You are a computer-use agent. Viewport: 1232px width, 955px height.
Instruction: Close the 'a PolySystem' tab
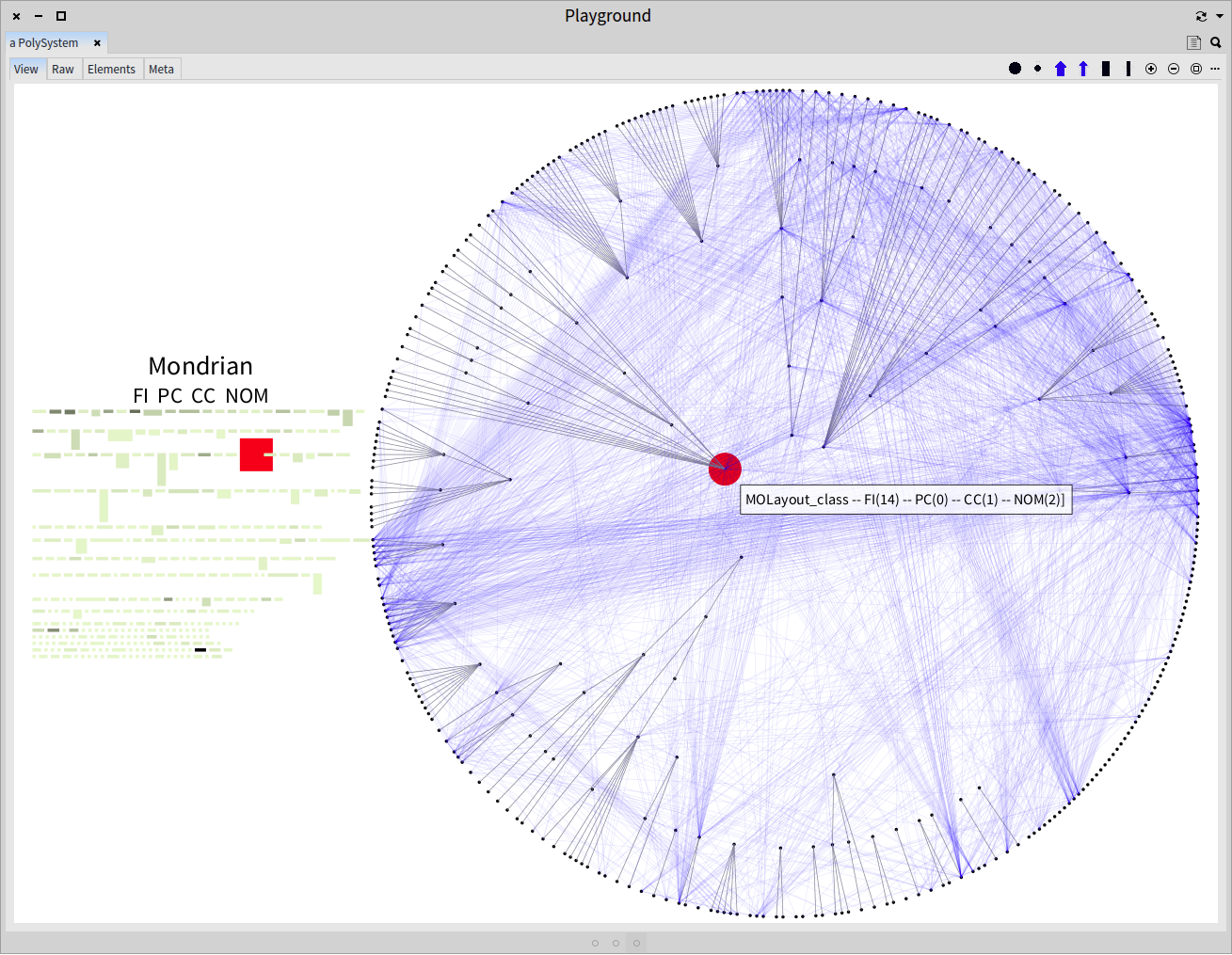97,42
